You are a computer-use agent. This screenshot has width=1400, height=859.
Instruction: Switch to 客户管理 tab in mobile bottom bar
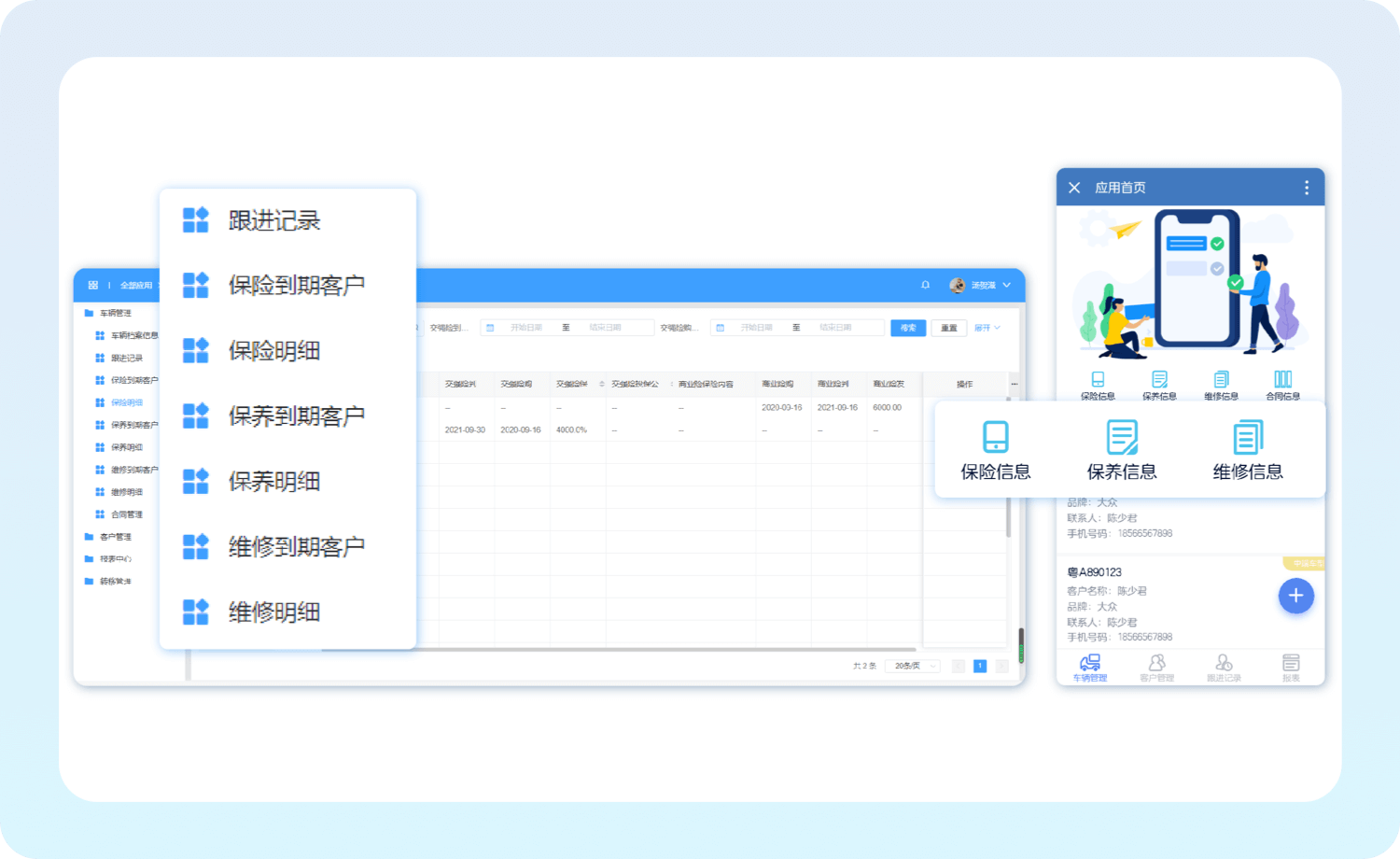click(1156, 667)
